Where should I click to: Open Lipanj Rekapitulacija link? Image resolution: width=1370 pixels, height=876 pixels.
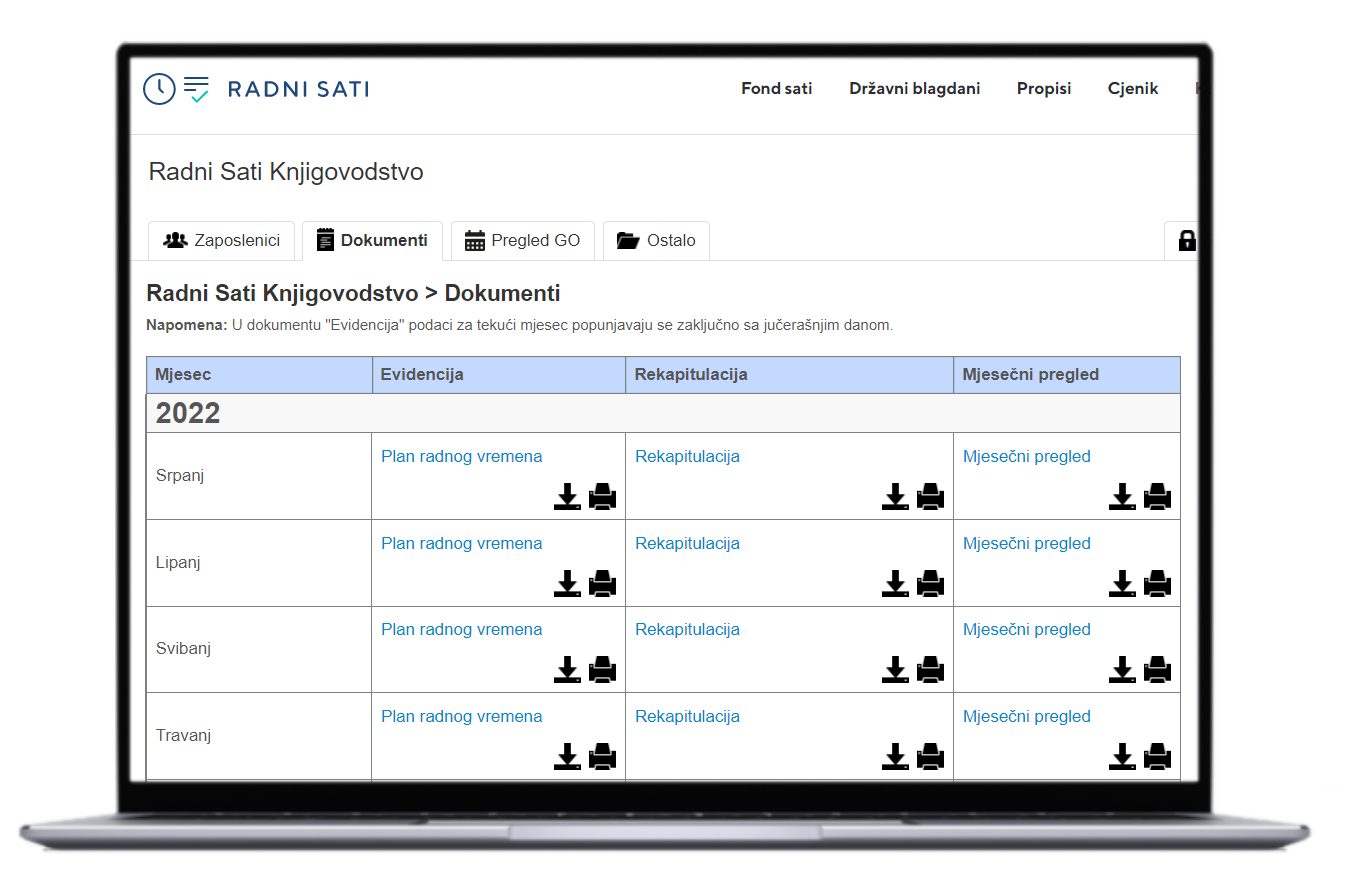[687, 544]
